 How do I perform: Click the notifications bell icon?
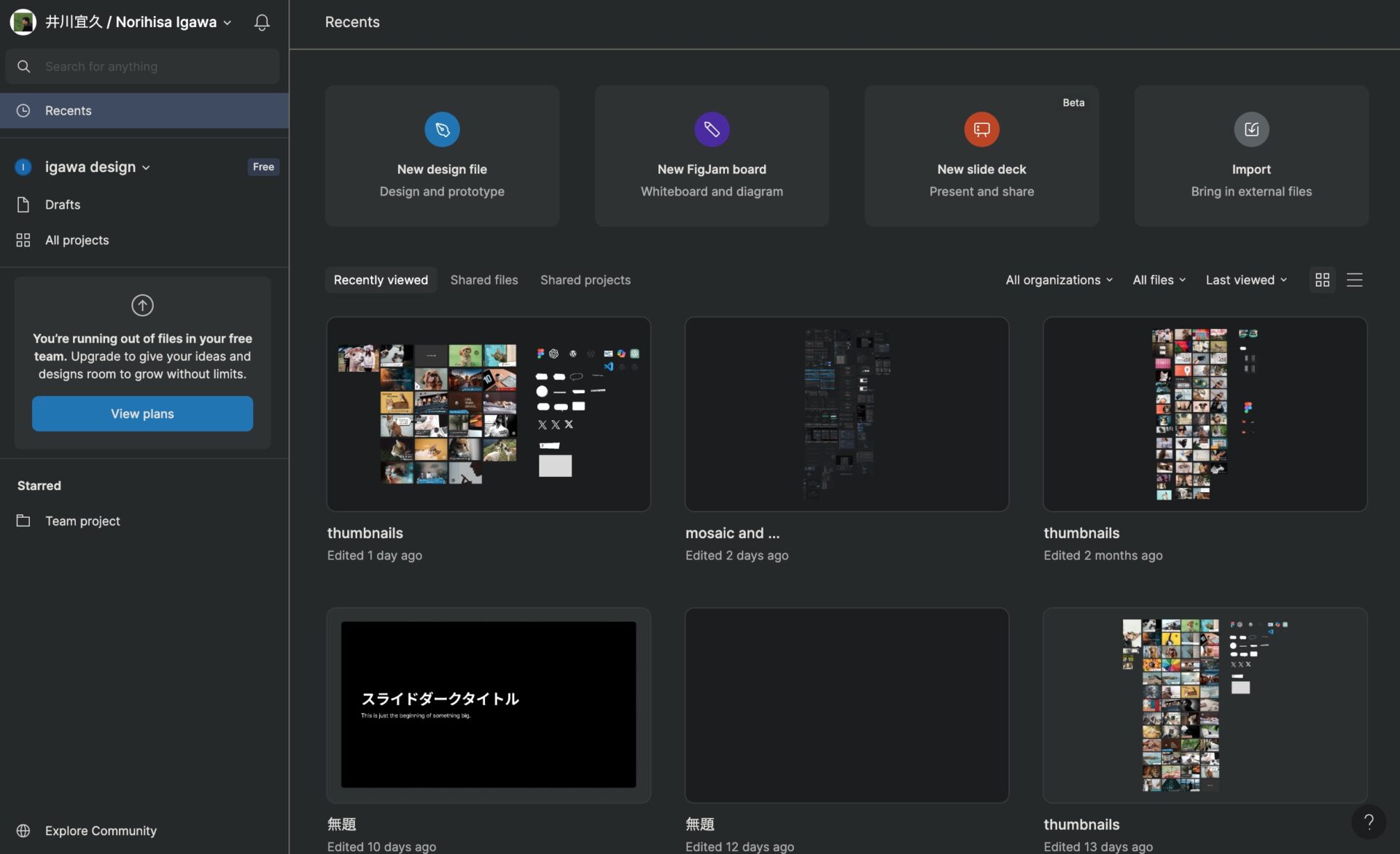[x=262, y=21]
